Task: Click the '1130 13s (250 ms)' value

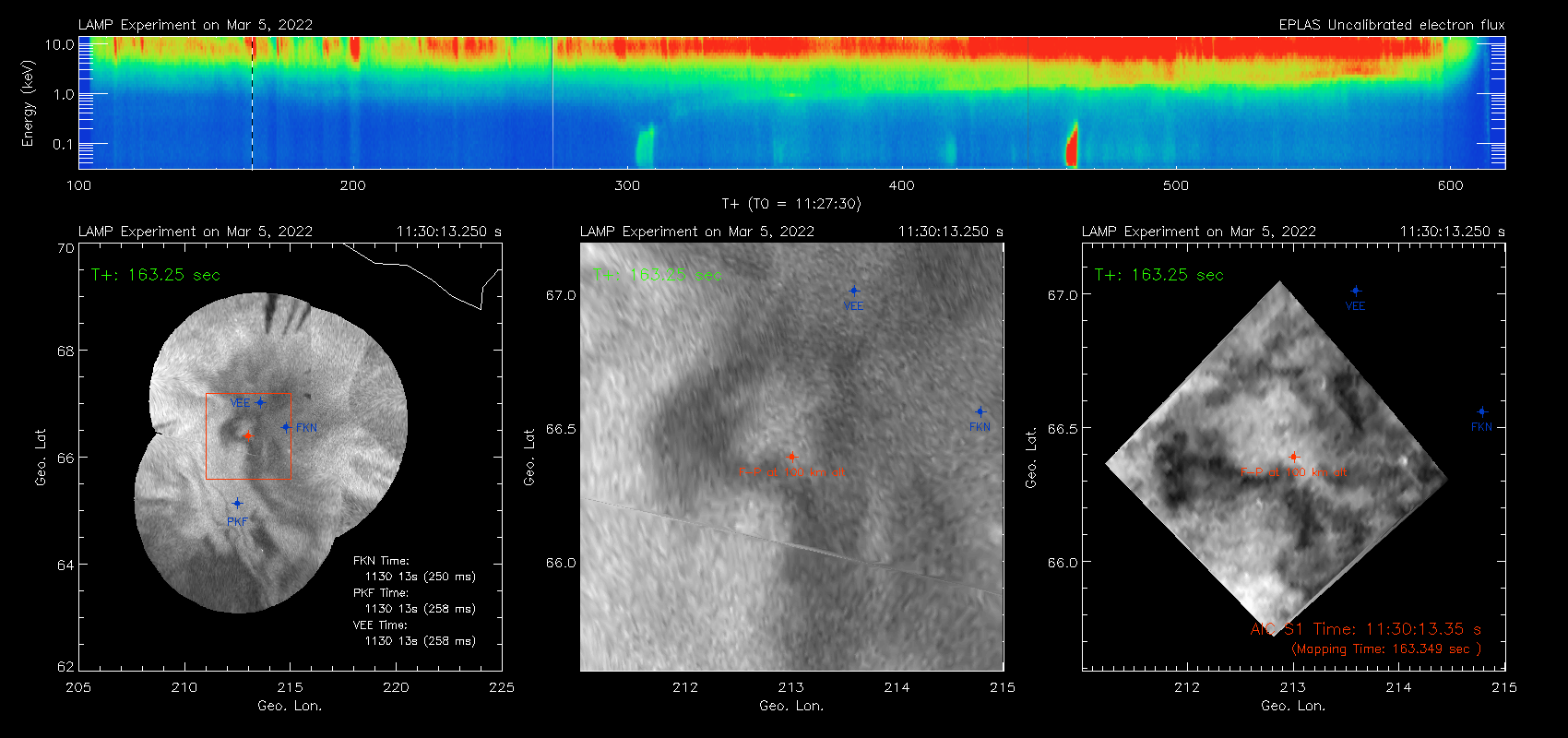Action: pyautogui.click(x=421, y=577)
